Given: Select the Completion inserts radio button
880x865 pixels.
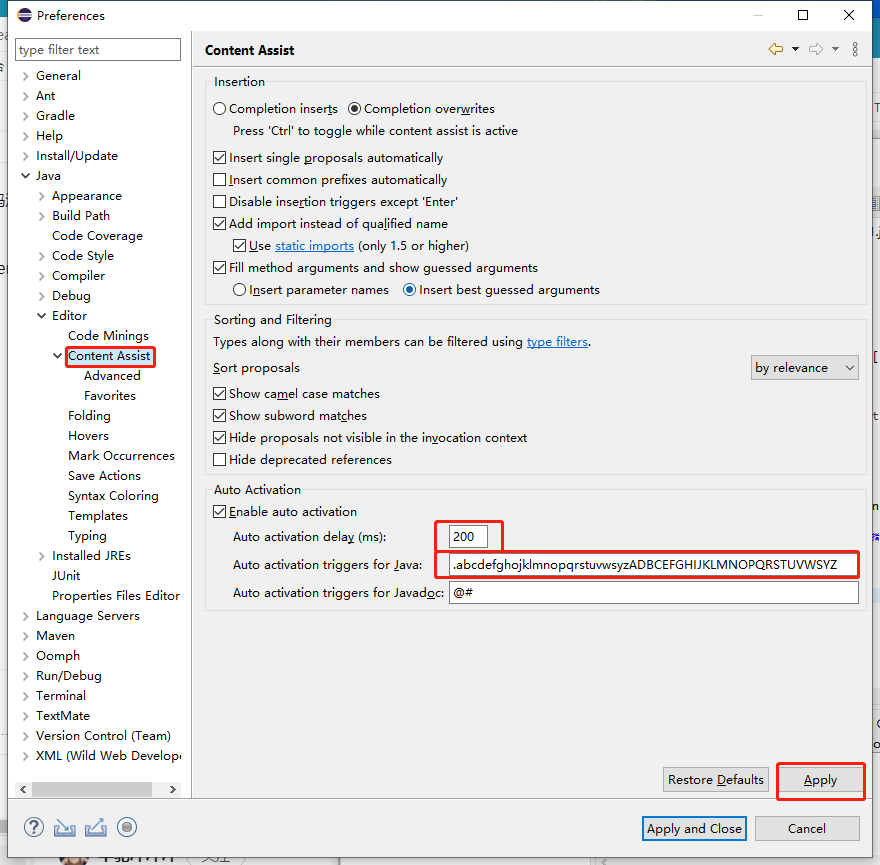Looking at the screenshot, I should pos(219,108).
